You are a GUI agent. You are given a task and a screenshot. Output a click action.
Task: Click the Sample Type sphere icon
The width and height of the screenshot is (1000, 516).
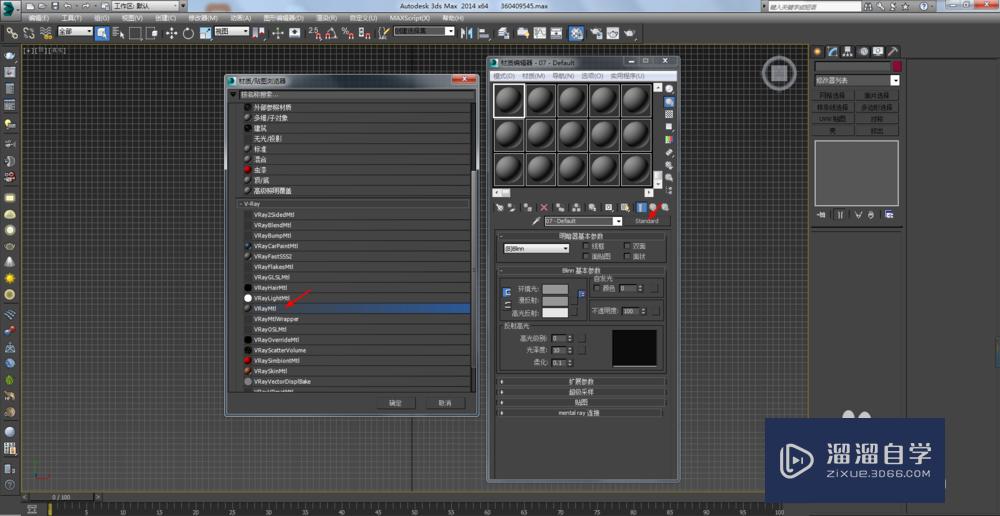[x=669, y=89]
